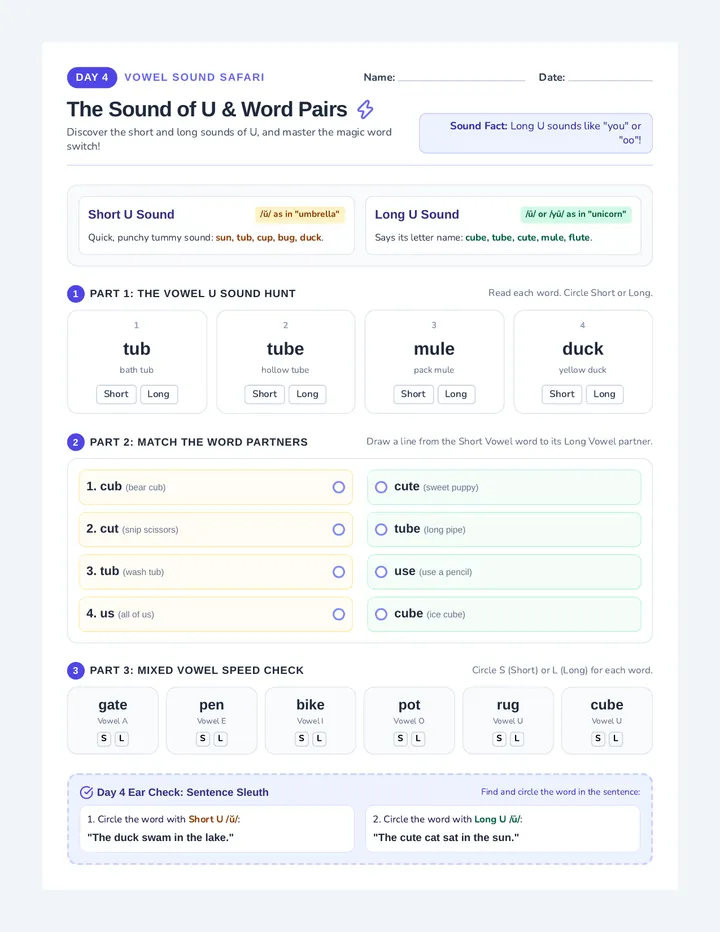Viewport: 720px width, 932px height.
Task: Click the circle next to cute
Action: point(381,487)
